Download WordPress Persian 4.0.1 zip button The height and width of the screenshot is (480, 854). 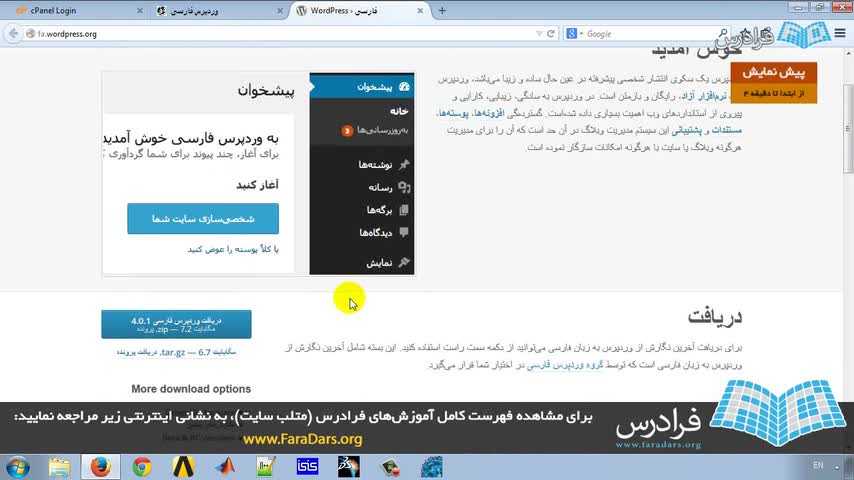176,324
